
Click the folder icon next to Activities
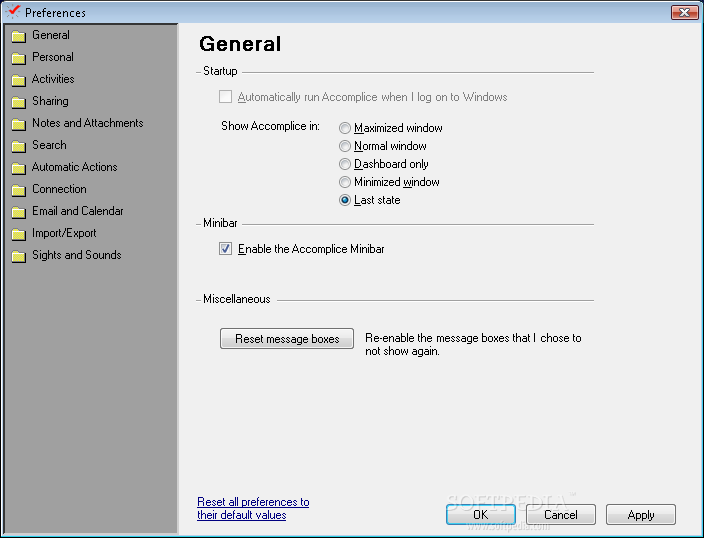[x=18, y=80]
